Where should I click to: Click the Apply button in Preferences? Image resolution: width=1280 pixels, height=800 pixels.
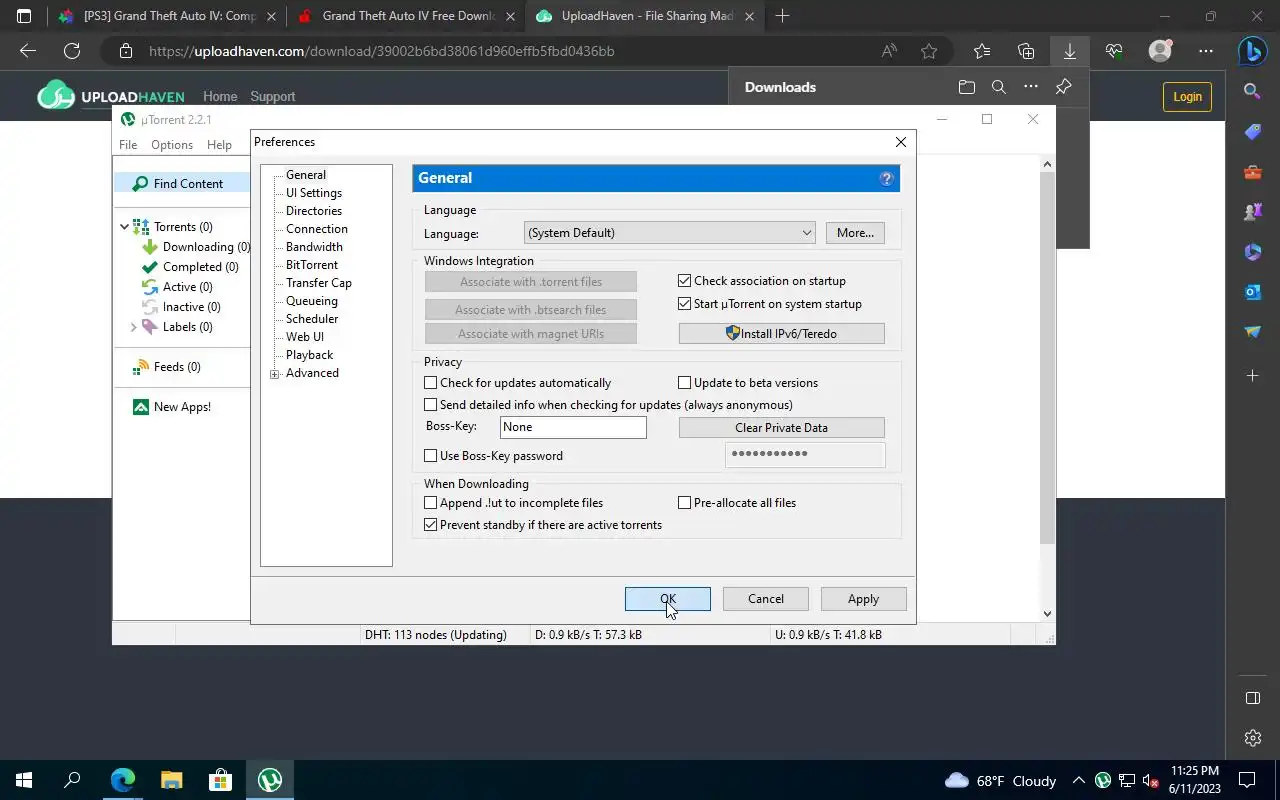coord(863,599)
